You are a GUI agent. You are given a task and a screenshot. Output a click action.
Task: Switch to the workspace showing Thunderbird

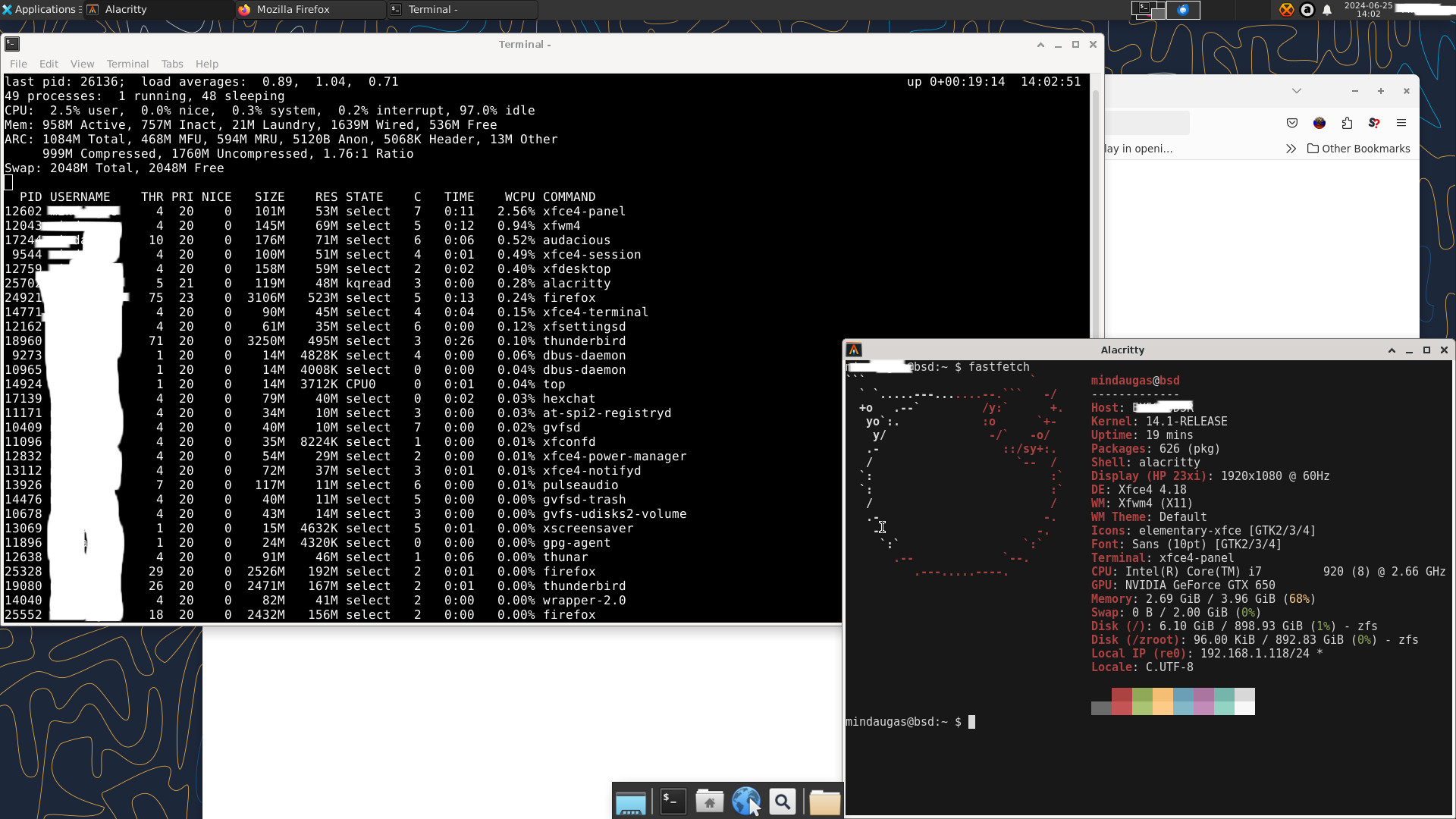coord(1183,9)
